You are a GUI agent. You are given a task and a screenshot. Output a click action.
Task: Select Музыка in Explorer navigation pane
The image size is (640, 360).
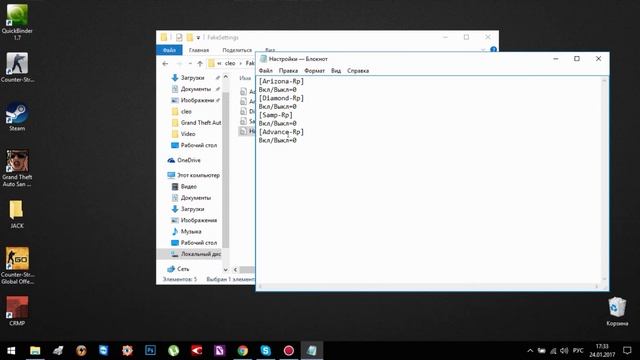point(191,231)
